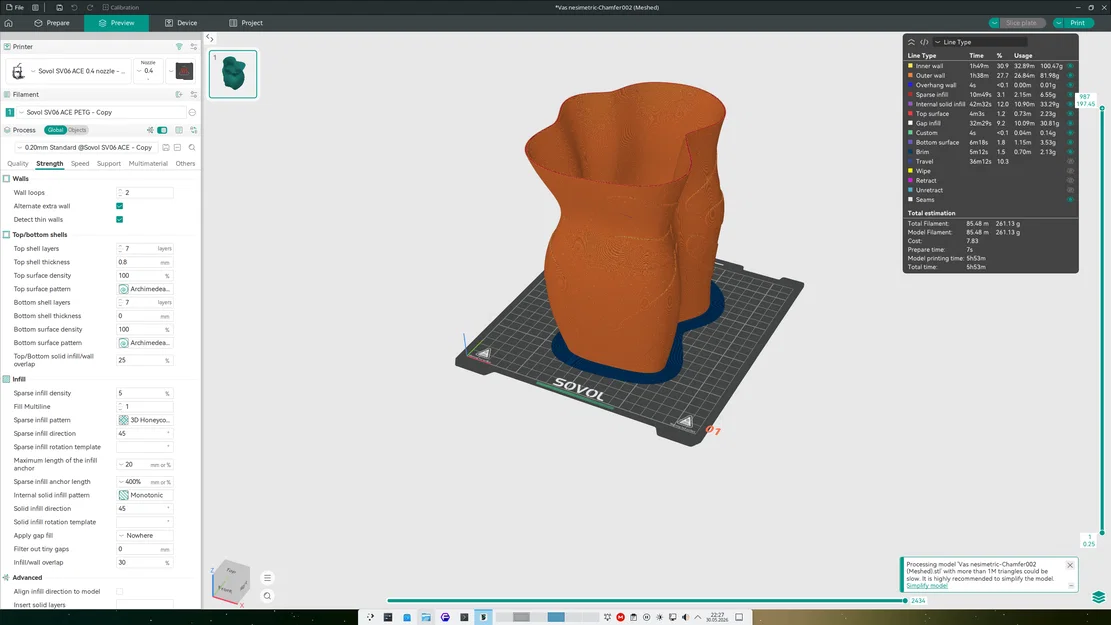
Task: Click the Sparse infill density field
Action: point(145,393)
